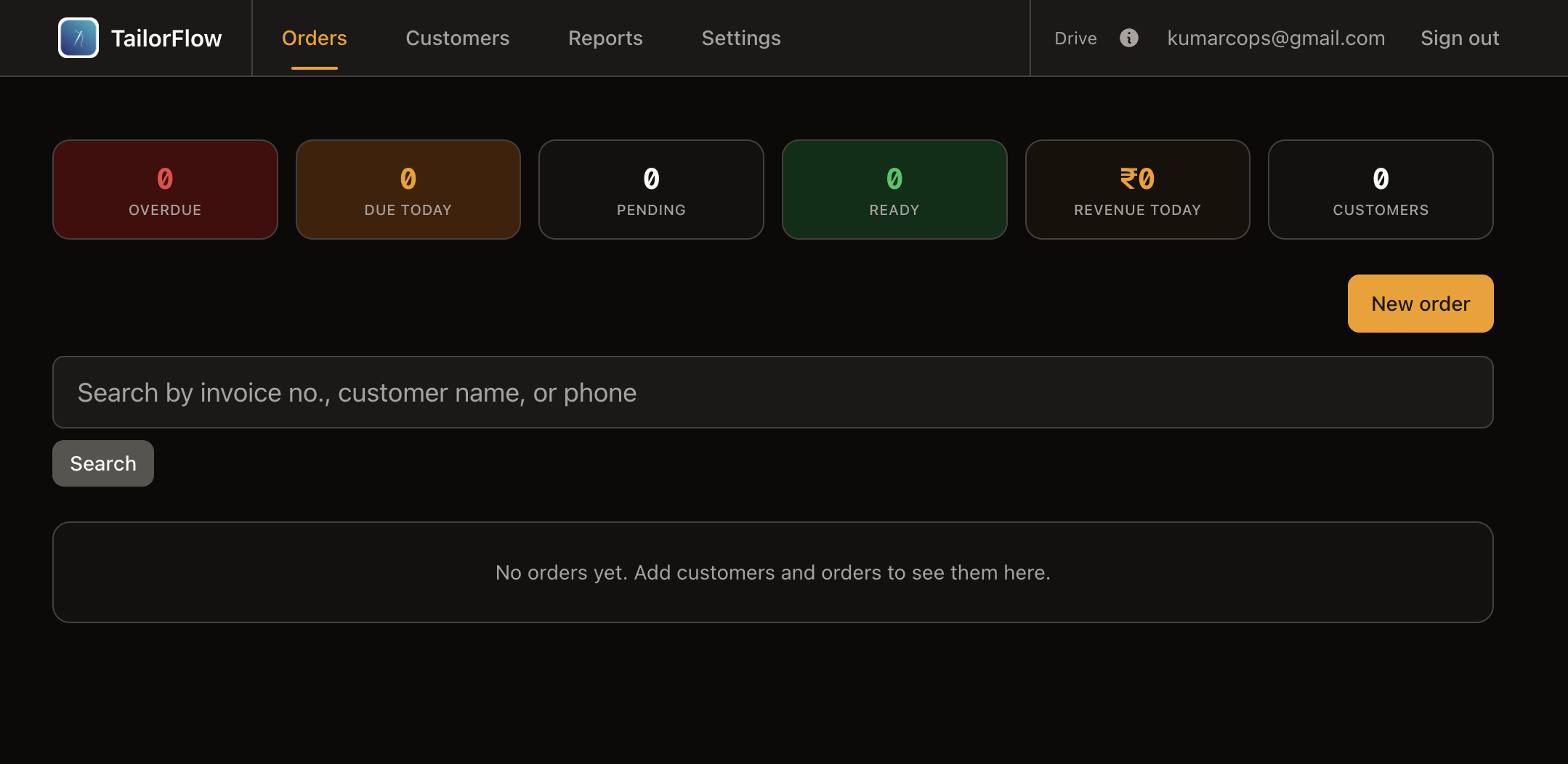The width and height of the screenshot is (1568, 764).
Task: Click the 'No orders yet' message panel
Action: (772, 572)
